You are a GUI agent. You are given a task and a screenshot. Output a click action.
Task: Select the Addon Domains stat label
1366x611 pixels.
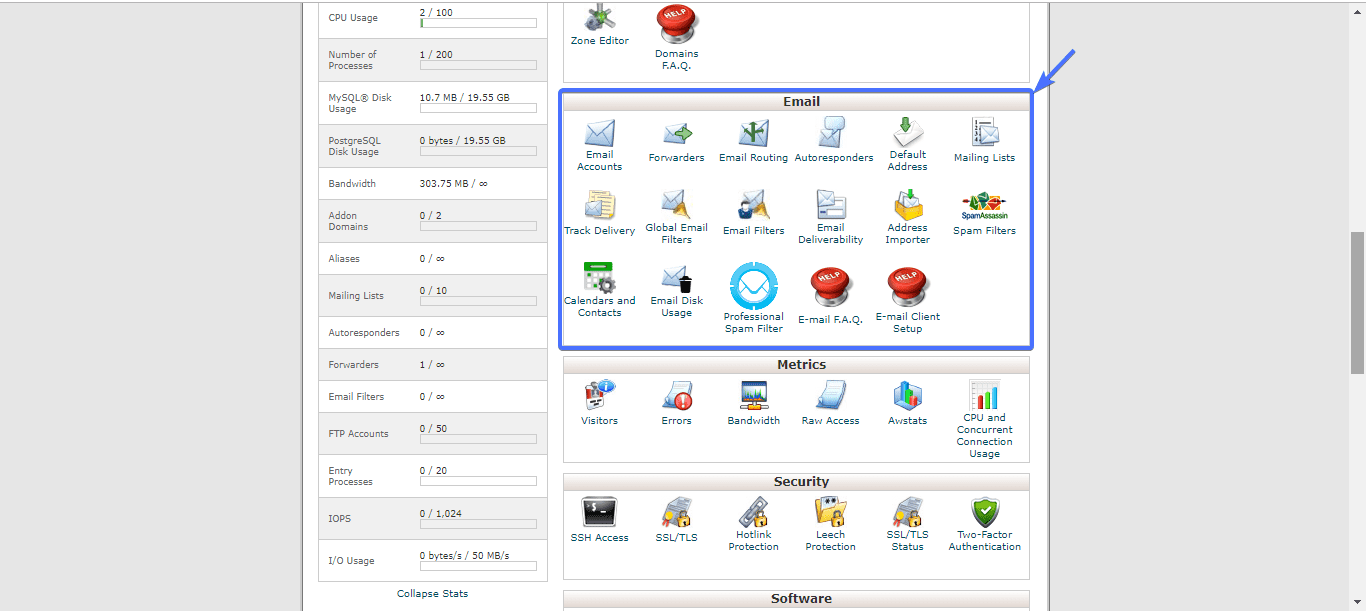pos(348,221)
